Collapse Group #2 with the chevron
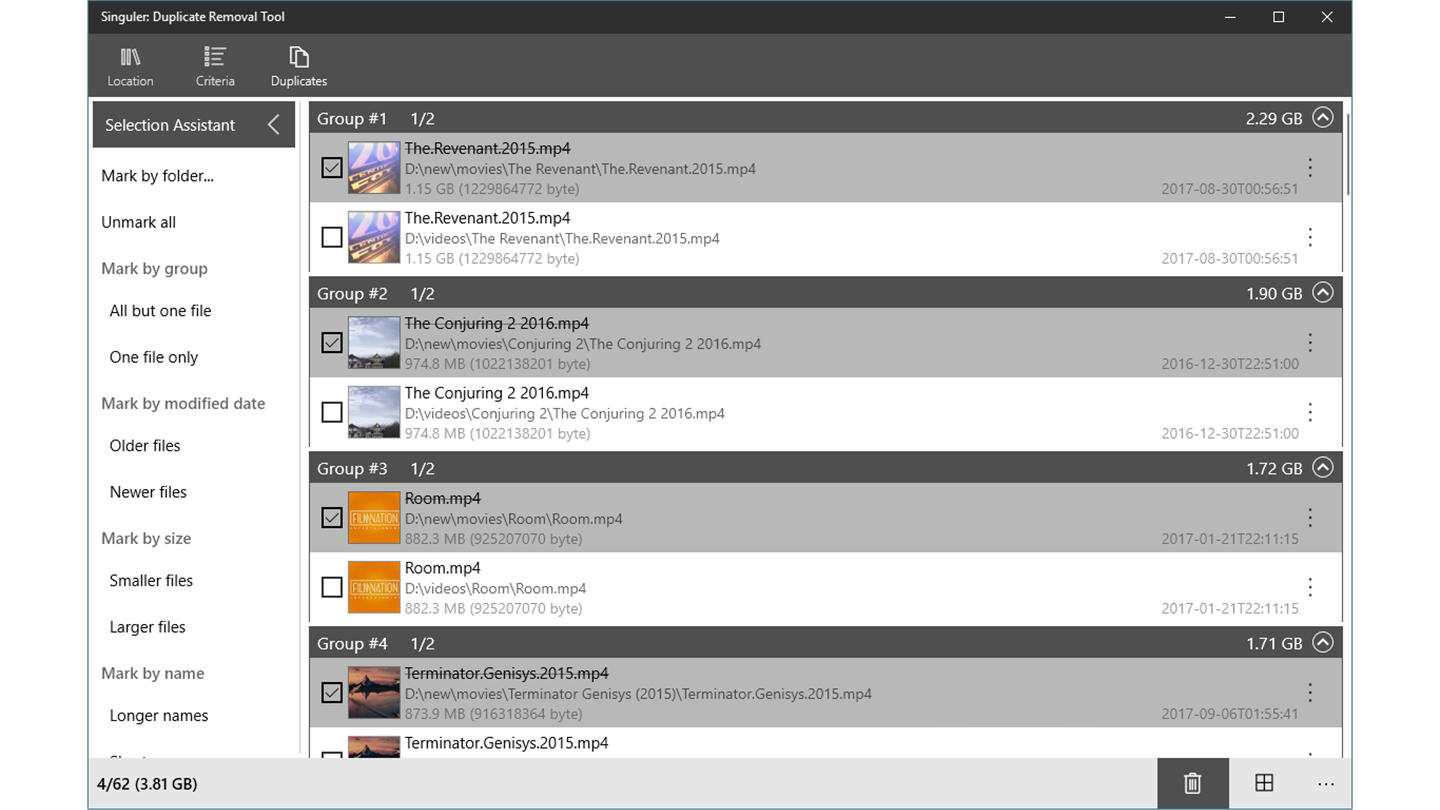Image resolution: width=1440 pixels, height=810 pixels. (1323, 293)
